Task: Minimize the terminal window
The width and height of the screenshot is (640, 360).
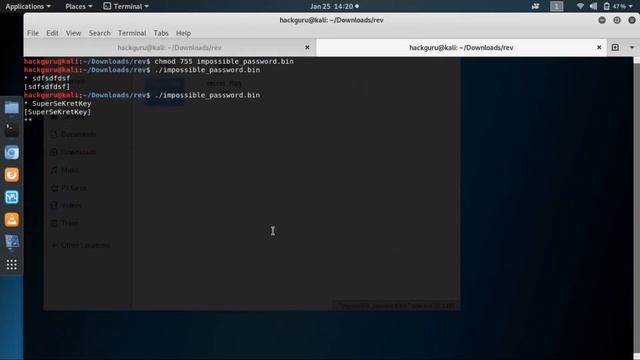Action: point(602,20)
